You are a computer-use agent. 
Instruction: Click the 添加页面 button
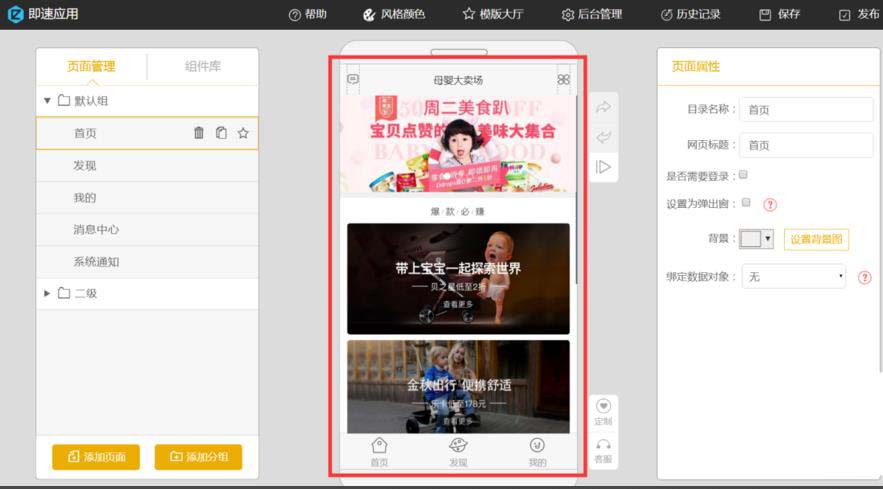(96, 457)
